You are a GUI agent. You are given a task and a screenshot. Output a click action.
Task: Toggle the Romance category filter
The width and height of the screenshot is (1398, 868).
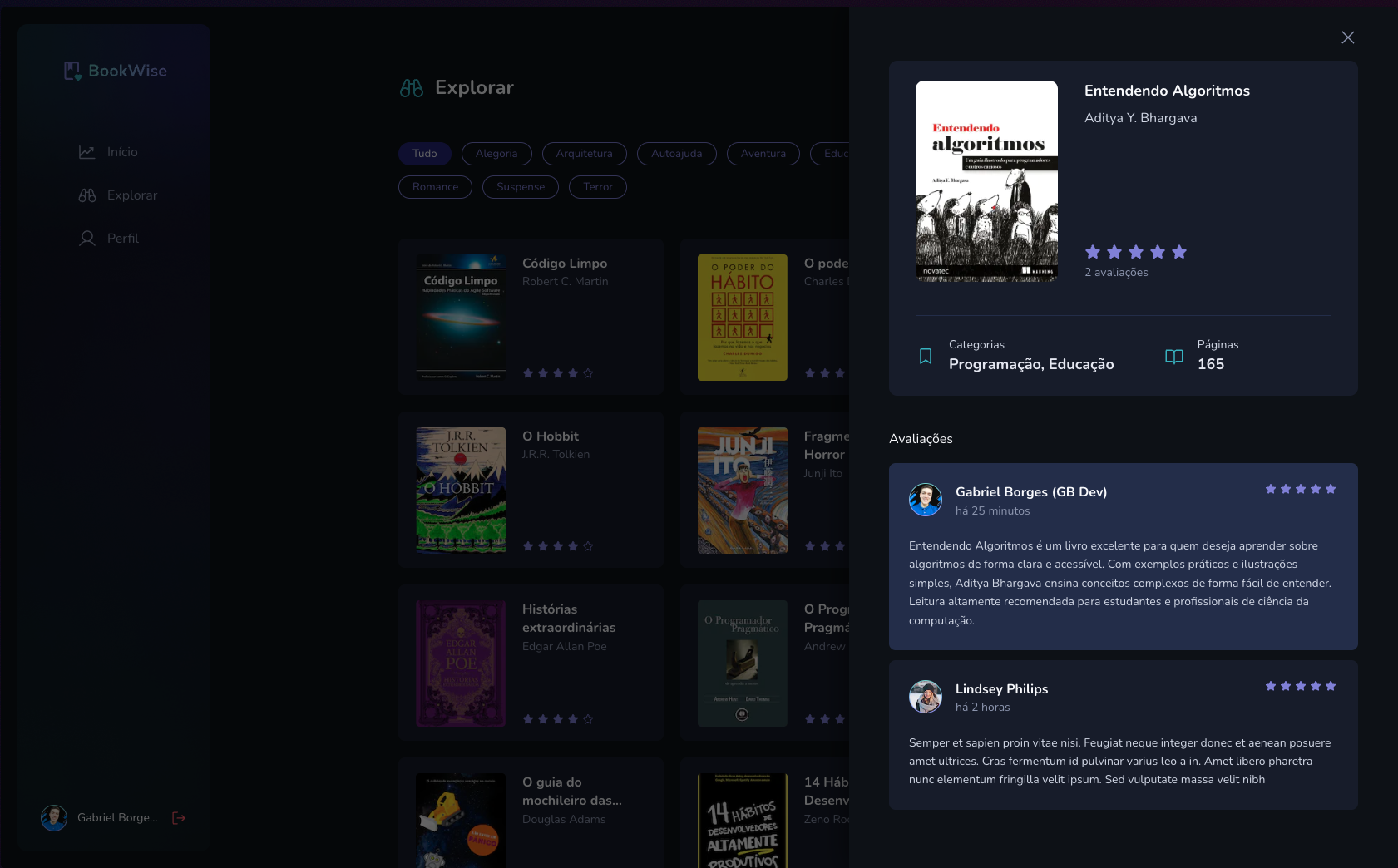434,187
